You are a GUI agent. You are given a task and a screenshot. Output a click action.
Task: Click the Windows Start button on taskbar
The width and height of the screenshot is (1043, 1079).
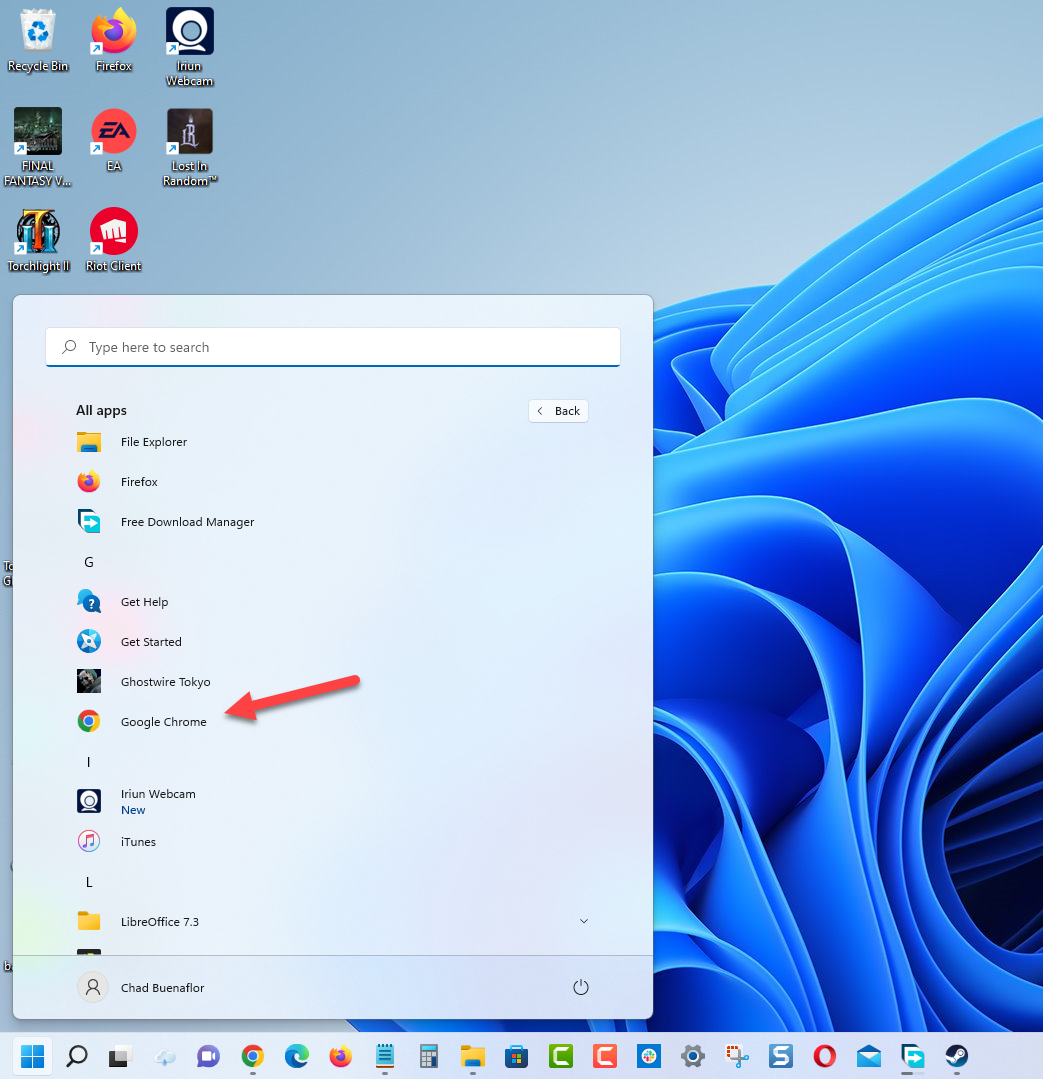click(x=32, y=1056)
